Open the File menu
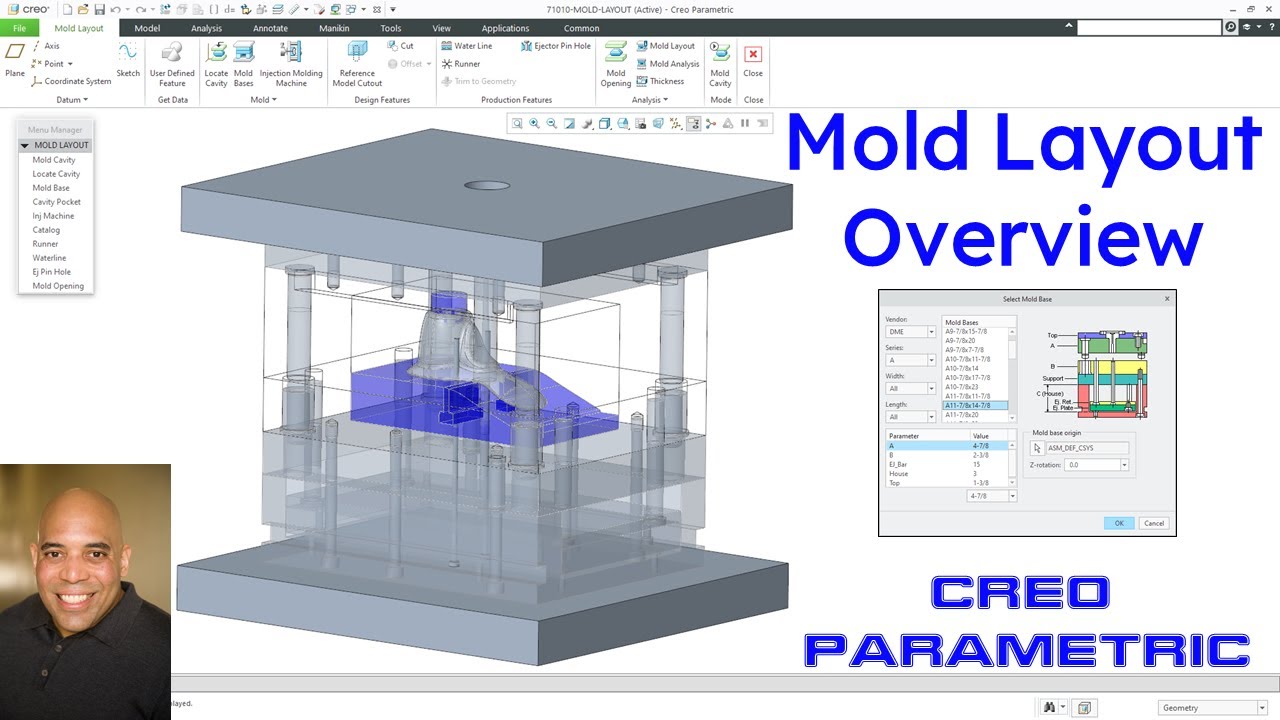Viewport: 1280px width, 720px height. 19,28
